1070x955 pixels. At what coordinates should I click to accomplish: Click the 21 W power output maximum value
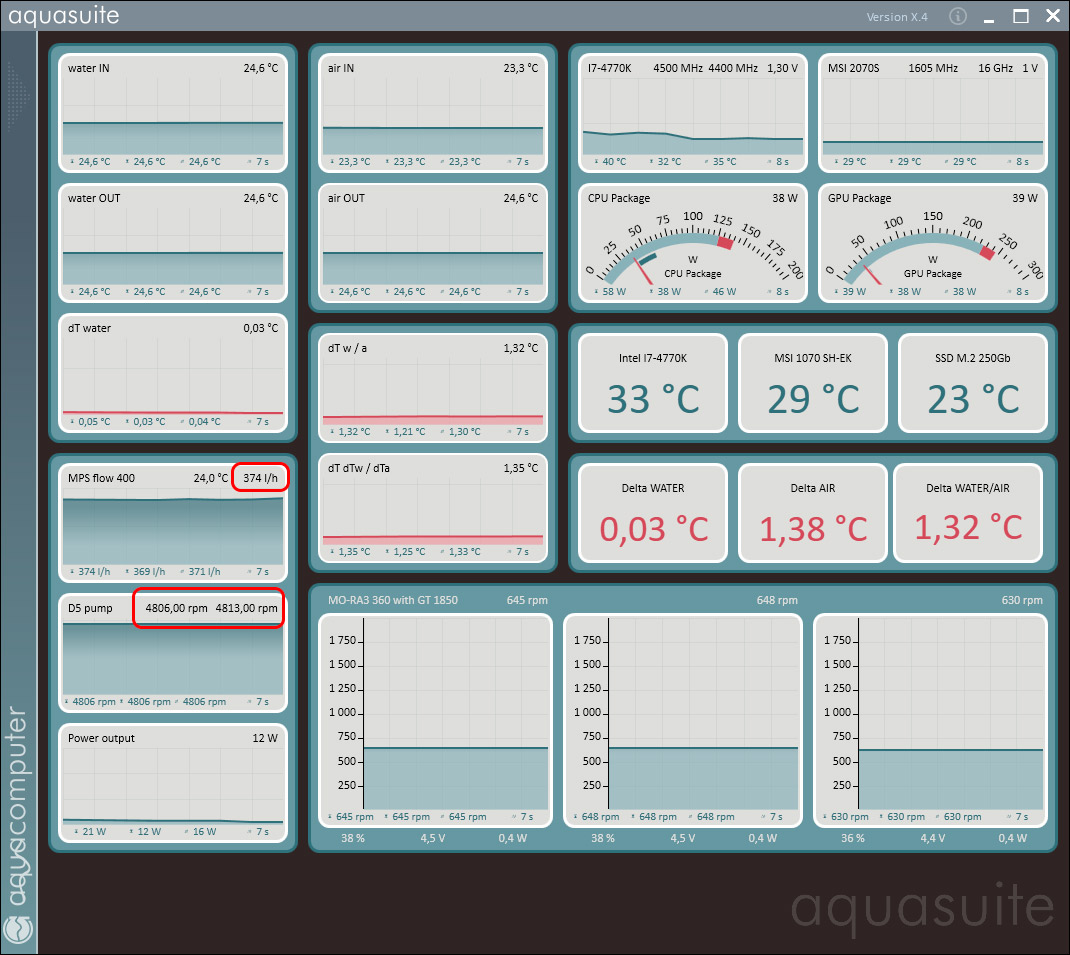click(x=94, y=831)
